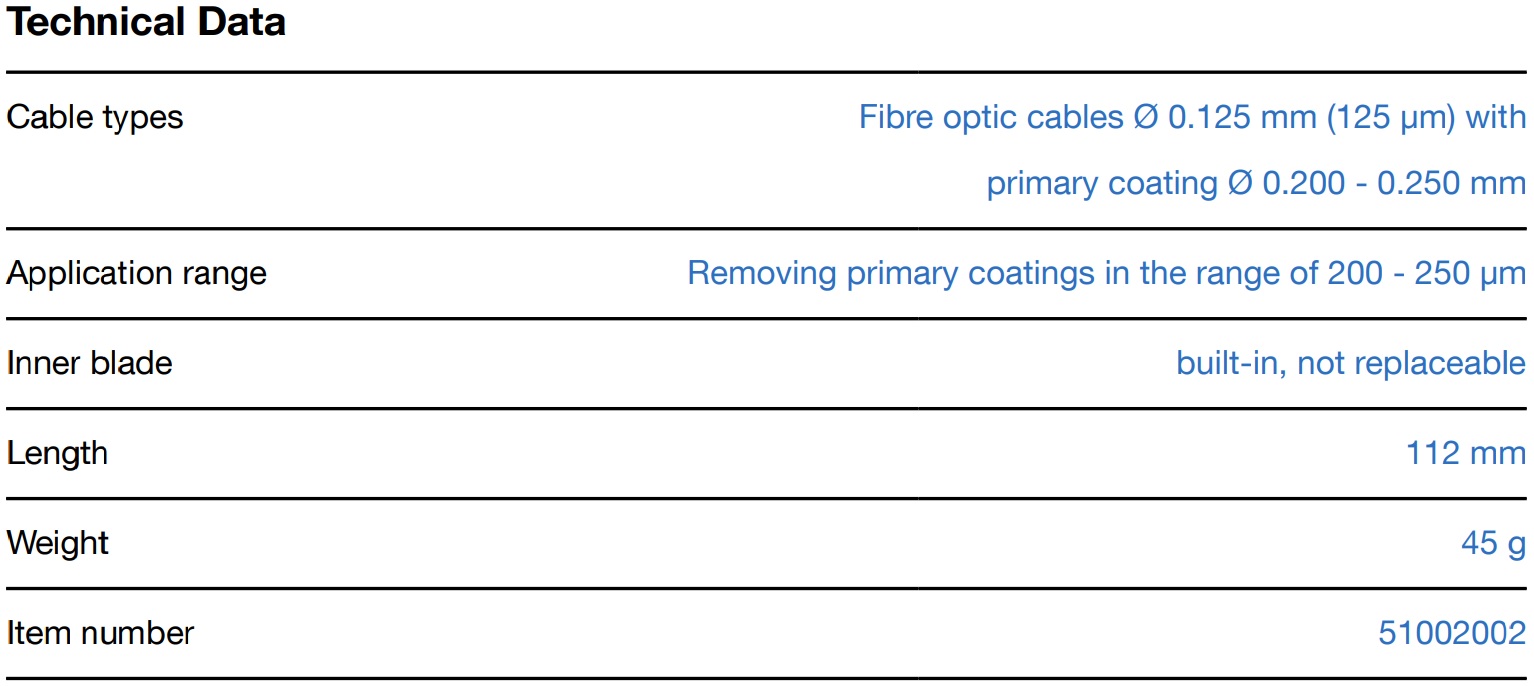The image size is (1534, 686).
Task: Click the 'Cable types' row label
Action: pos(95,118)
